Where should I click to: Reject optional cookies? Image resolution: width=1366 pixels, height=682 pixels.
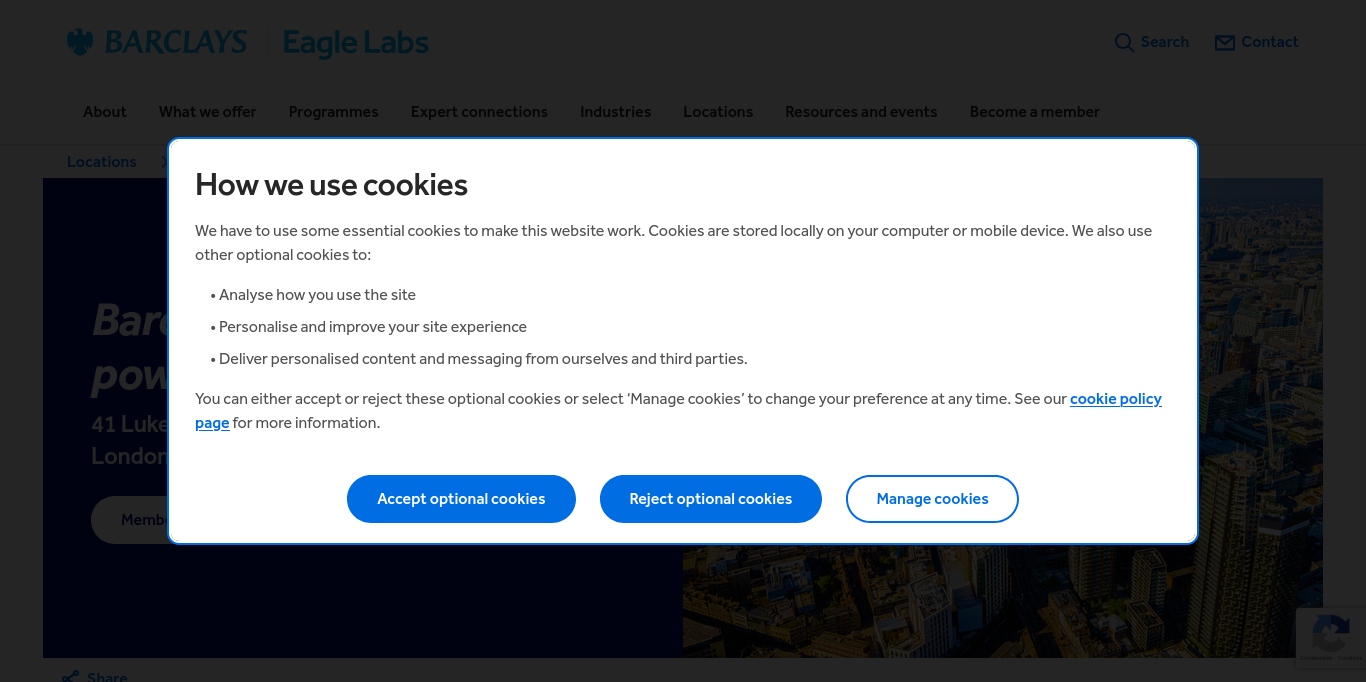click(710, 499)
